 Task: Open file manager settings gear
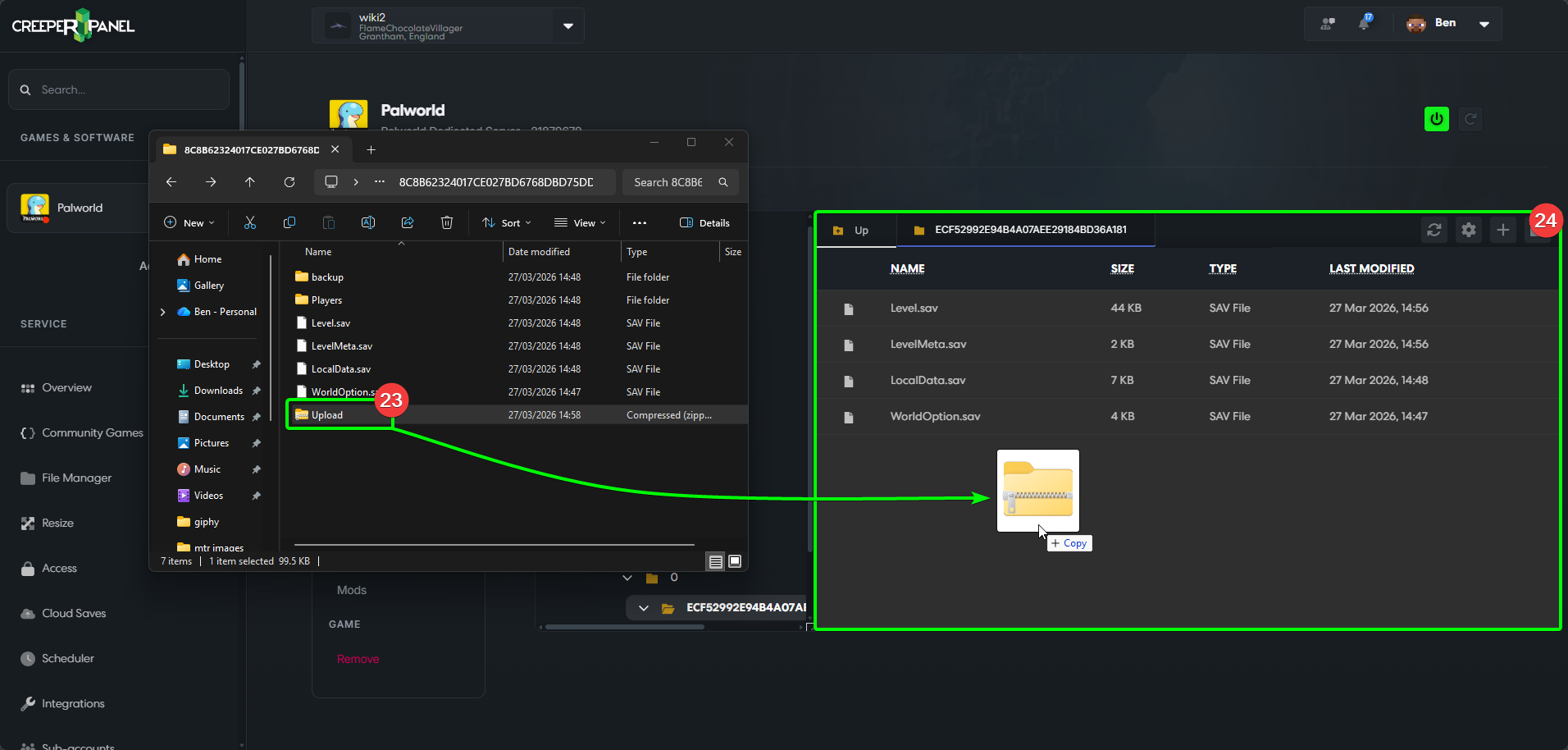1468,230
